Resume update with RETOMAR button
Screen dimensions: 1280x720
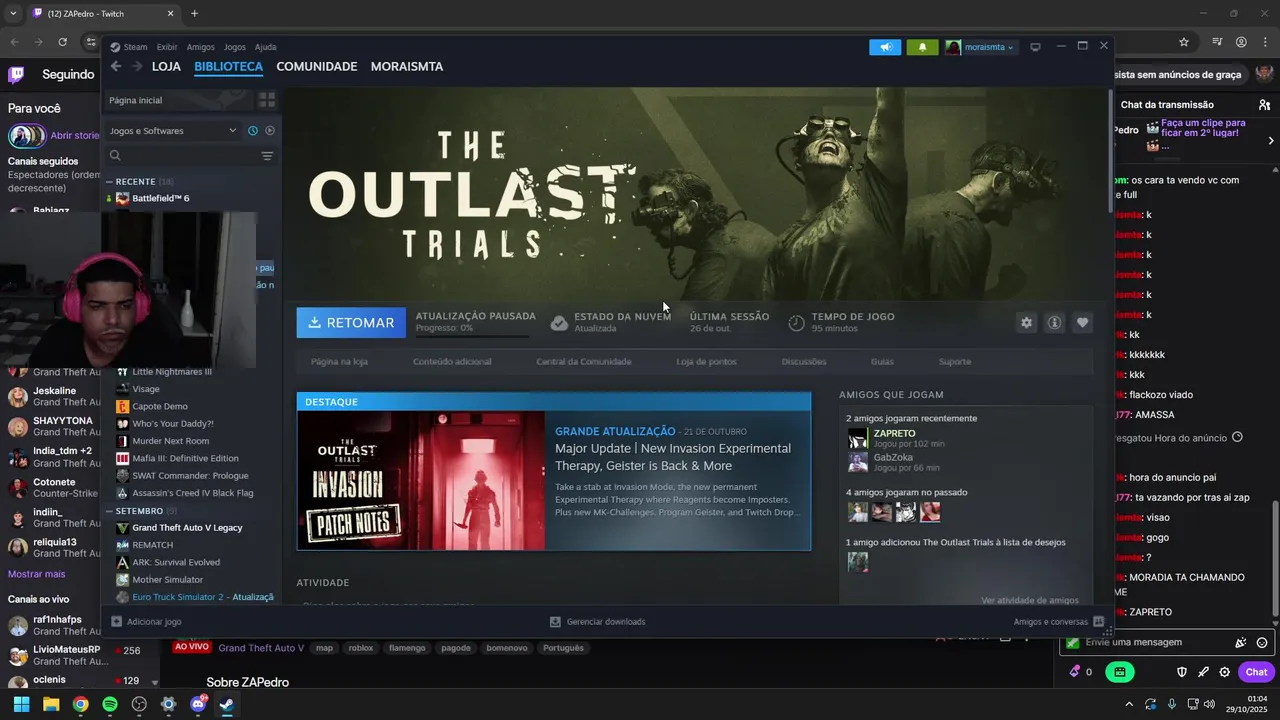(351, 323)
